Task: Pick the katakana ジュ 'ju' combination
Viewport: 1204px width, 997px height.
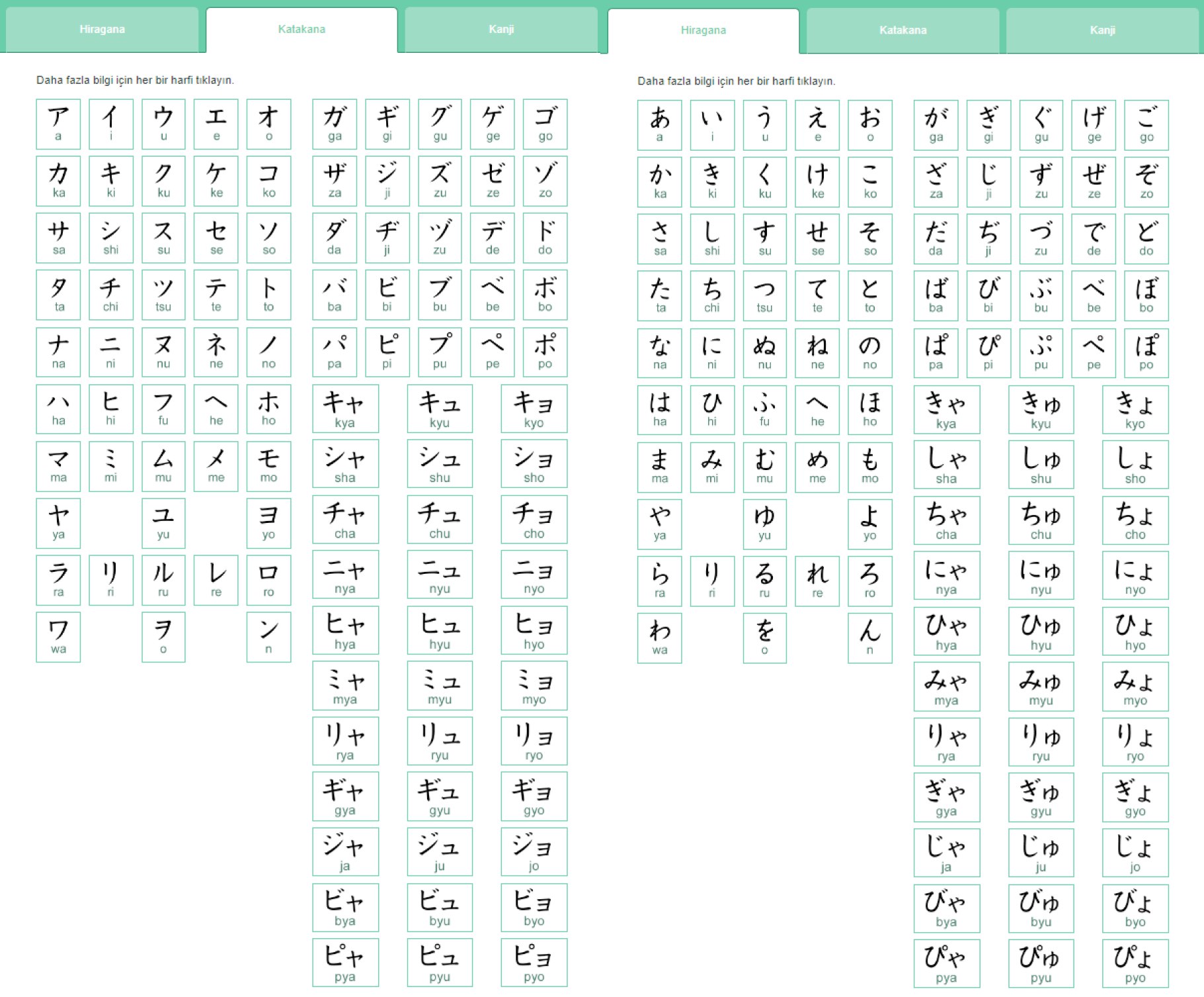Action: tap(440, 852)
